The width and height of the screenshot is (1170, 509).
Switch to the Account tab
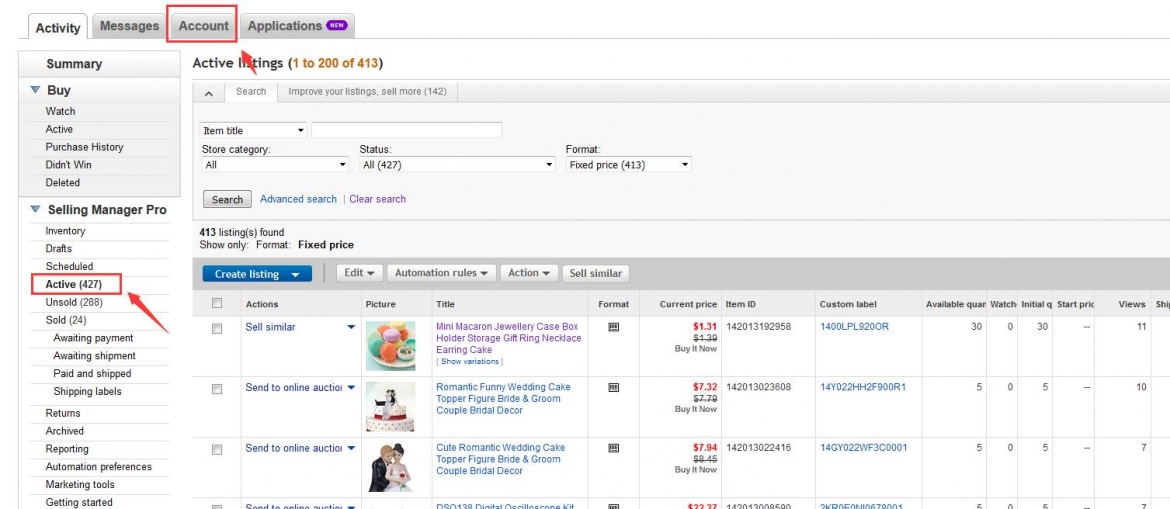(x=204, y=26)
